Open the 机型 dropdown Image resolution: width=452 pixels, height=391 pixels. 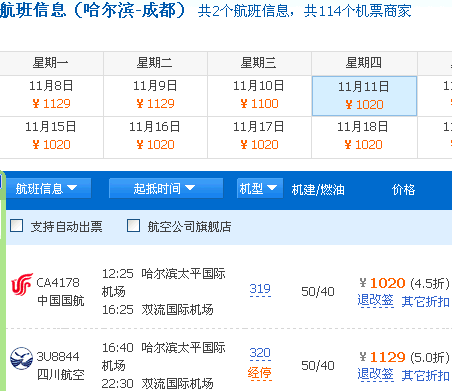coord(260,188)
